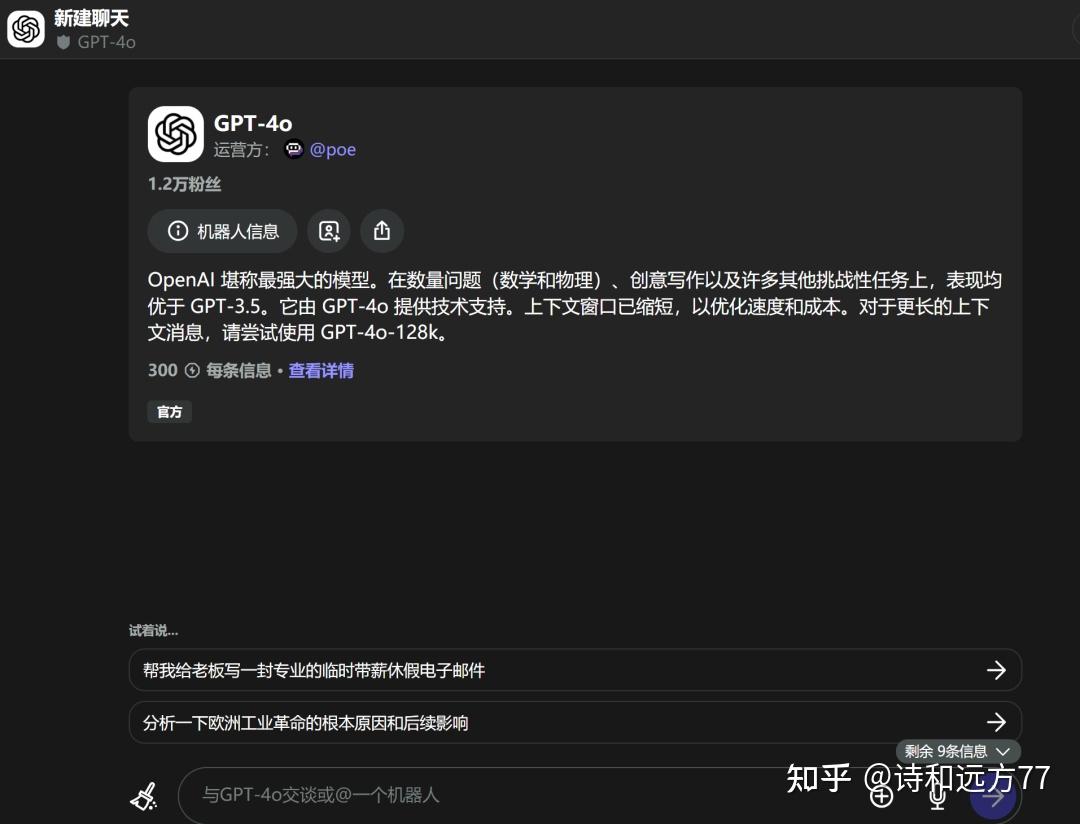Click the 查看详情 details link

coord(320,370)
